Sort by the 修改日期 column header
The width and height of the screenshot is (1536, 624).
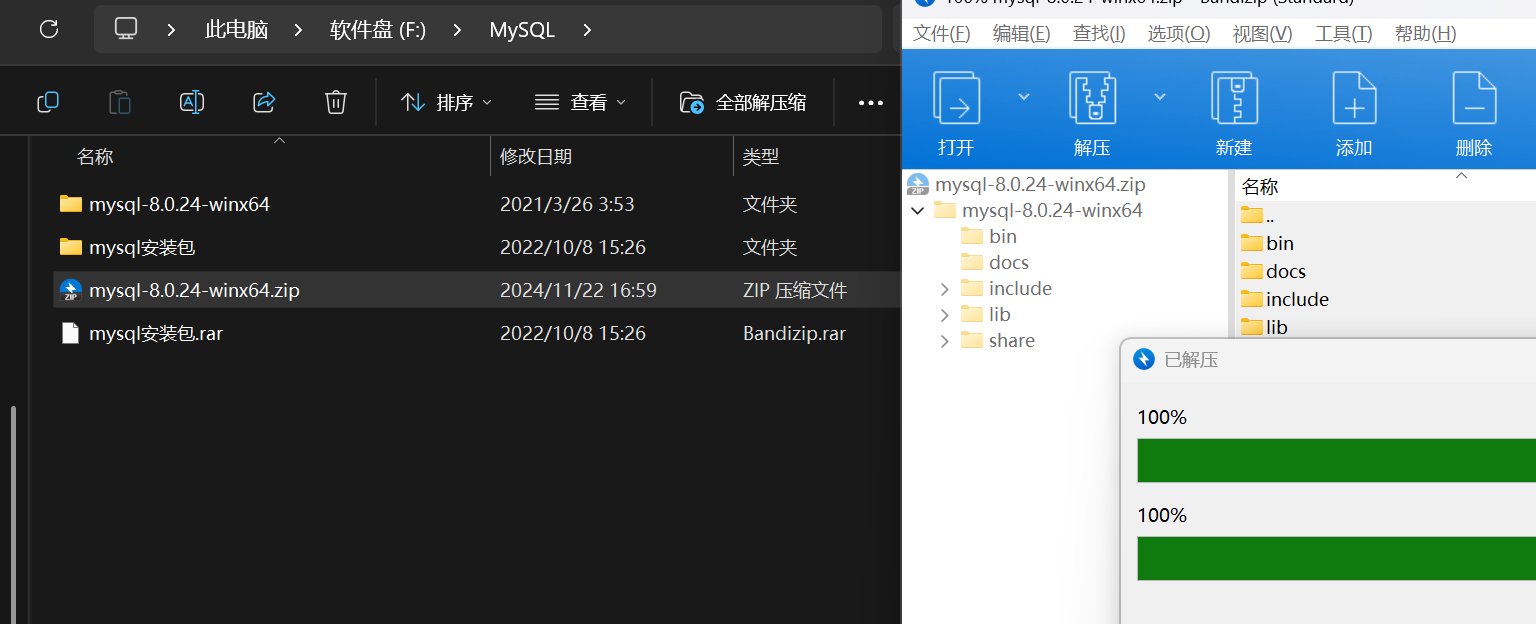[536, 157]
